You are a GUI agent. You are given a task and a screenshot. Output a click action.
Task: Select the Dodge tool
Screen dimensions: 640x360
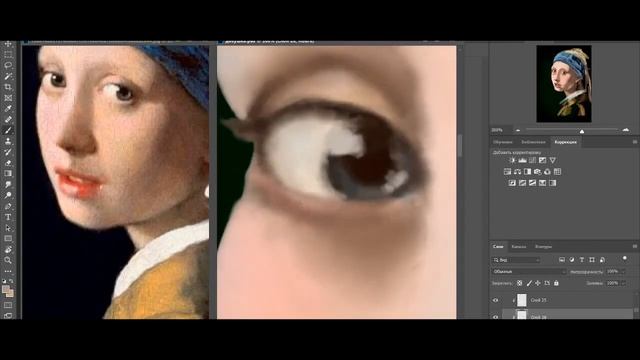pos(8,195)
